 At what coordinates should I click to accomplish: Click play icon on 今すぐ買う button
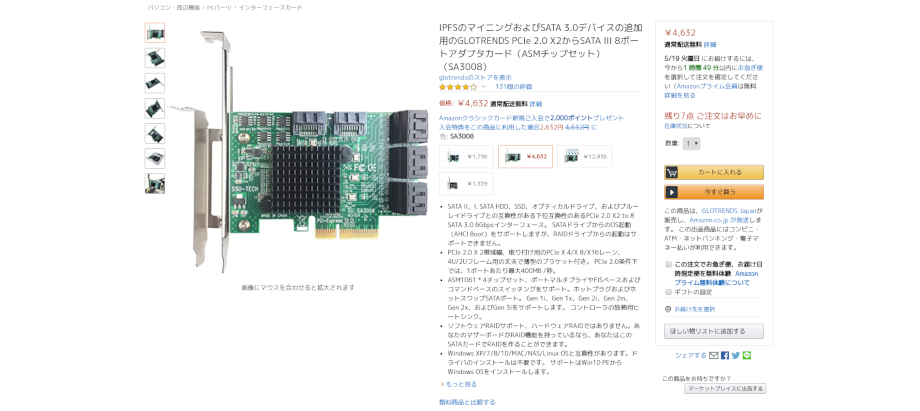[x=672, y=192]
